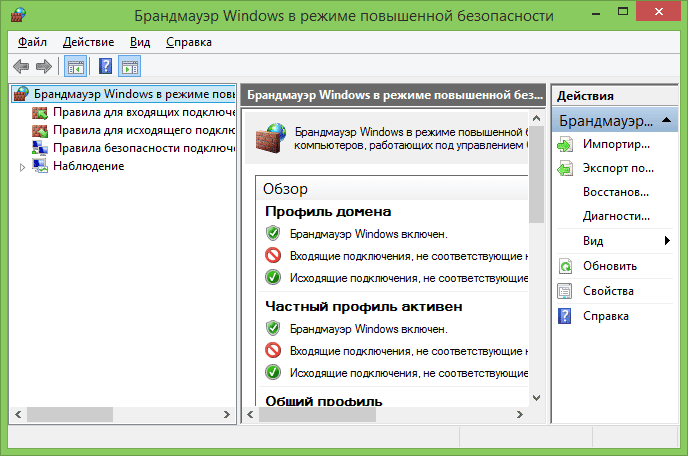Click center pane horizontal scrollbar thumb
Viewport: 688px width, 456px height.
(x=317, y=414)
